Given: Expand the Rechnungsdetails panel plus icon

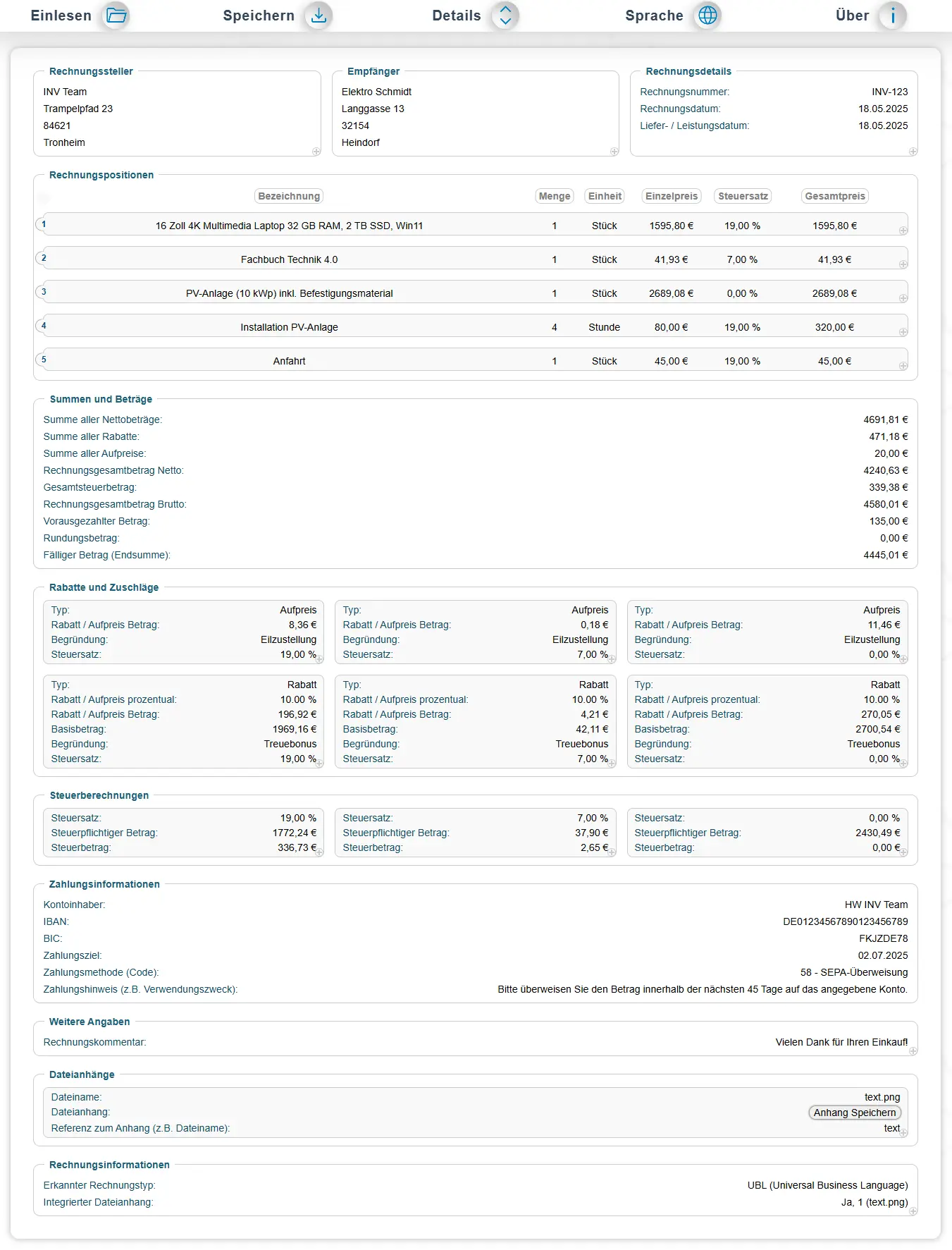Looking at the screenshot, I should (x=913, y=152).
